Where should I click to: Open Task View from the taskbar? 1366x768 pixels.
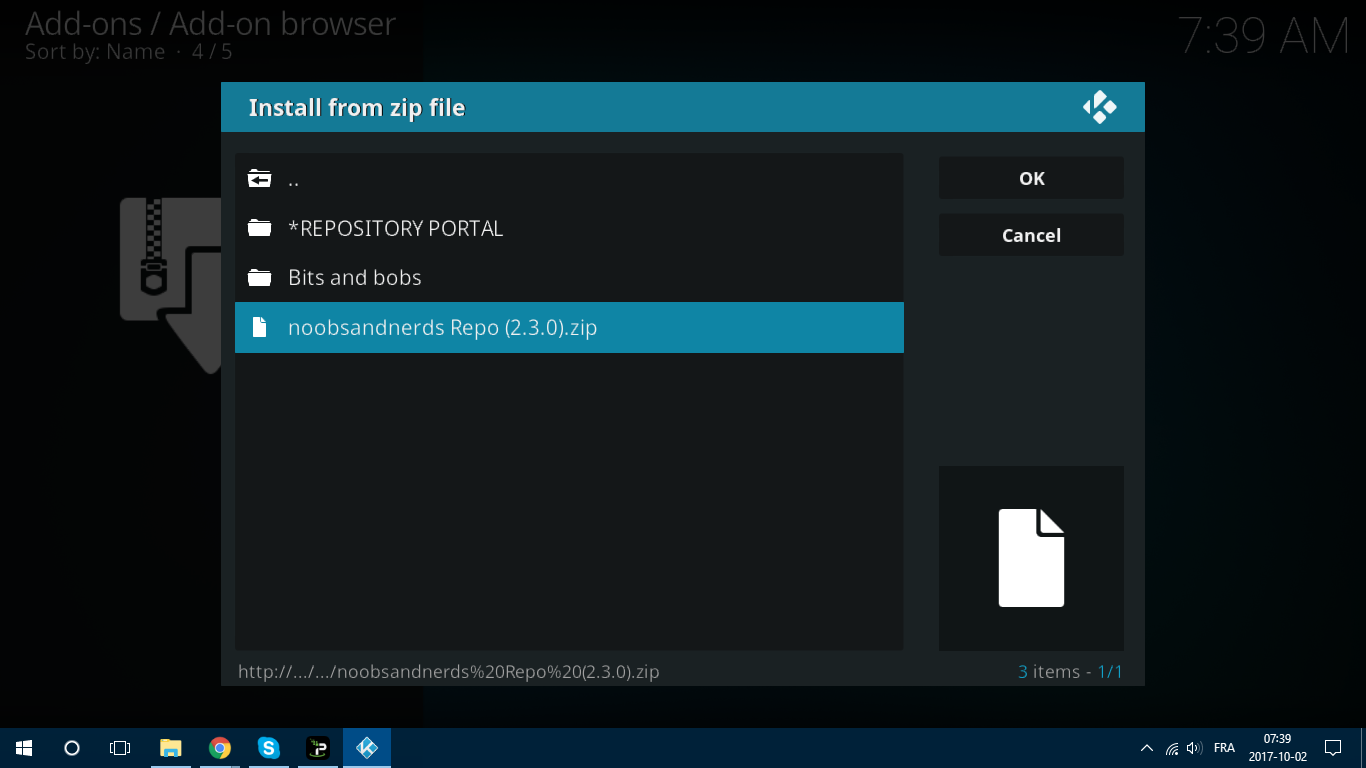click(x=120, y=748)
